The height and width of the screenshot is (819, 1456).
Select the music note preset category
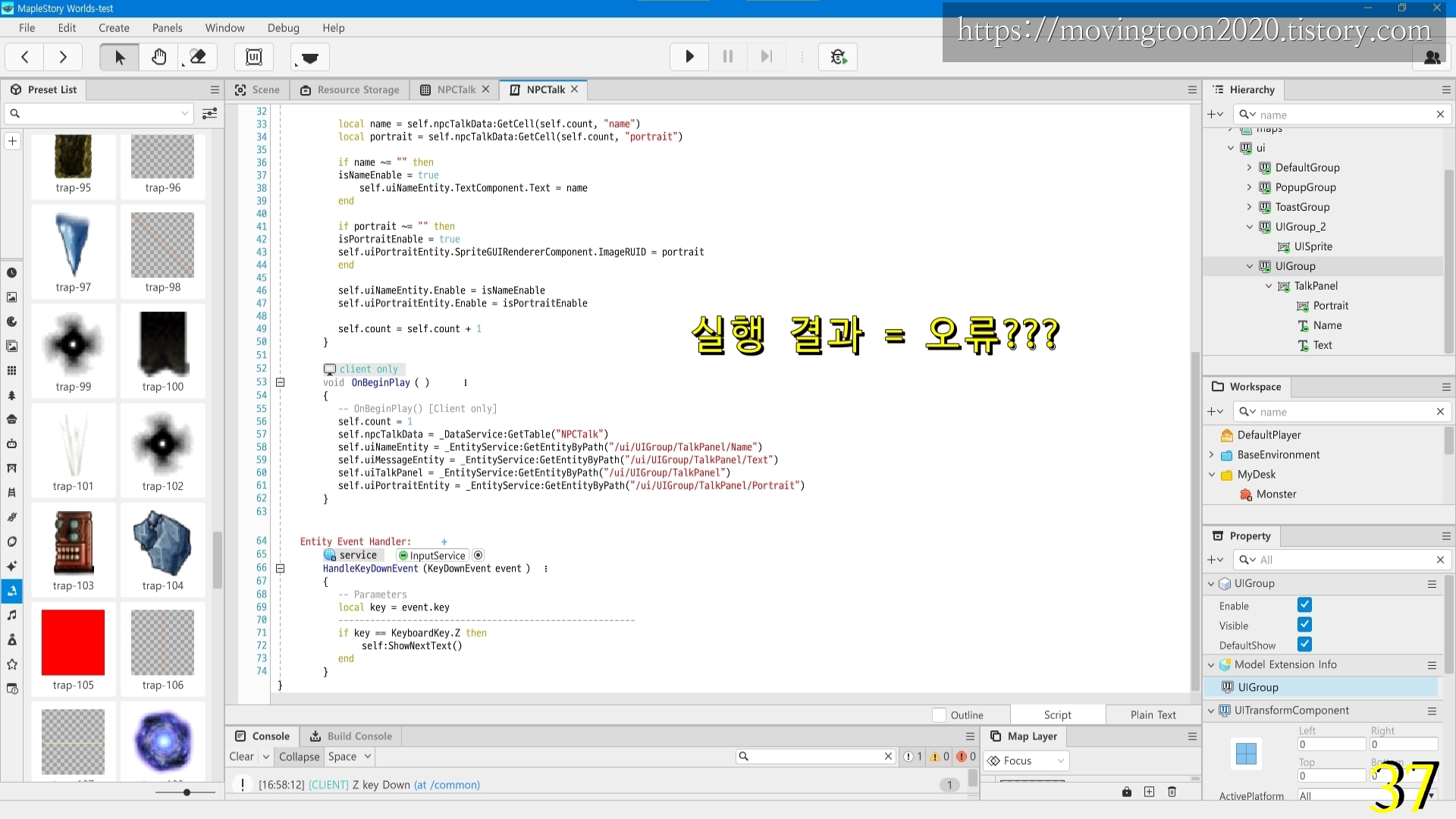(11, 615)
